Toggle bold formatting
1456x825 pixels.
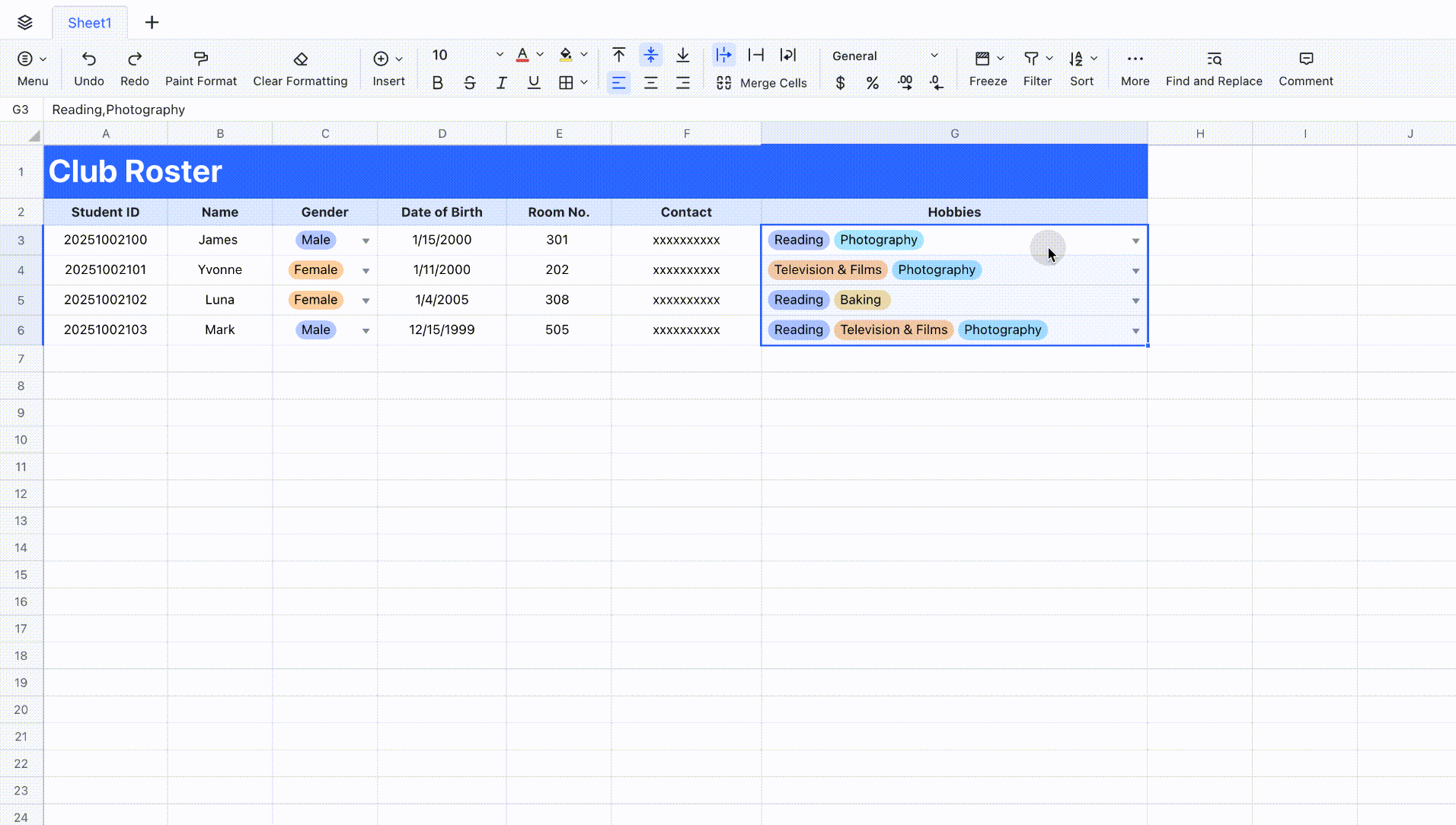438,82
